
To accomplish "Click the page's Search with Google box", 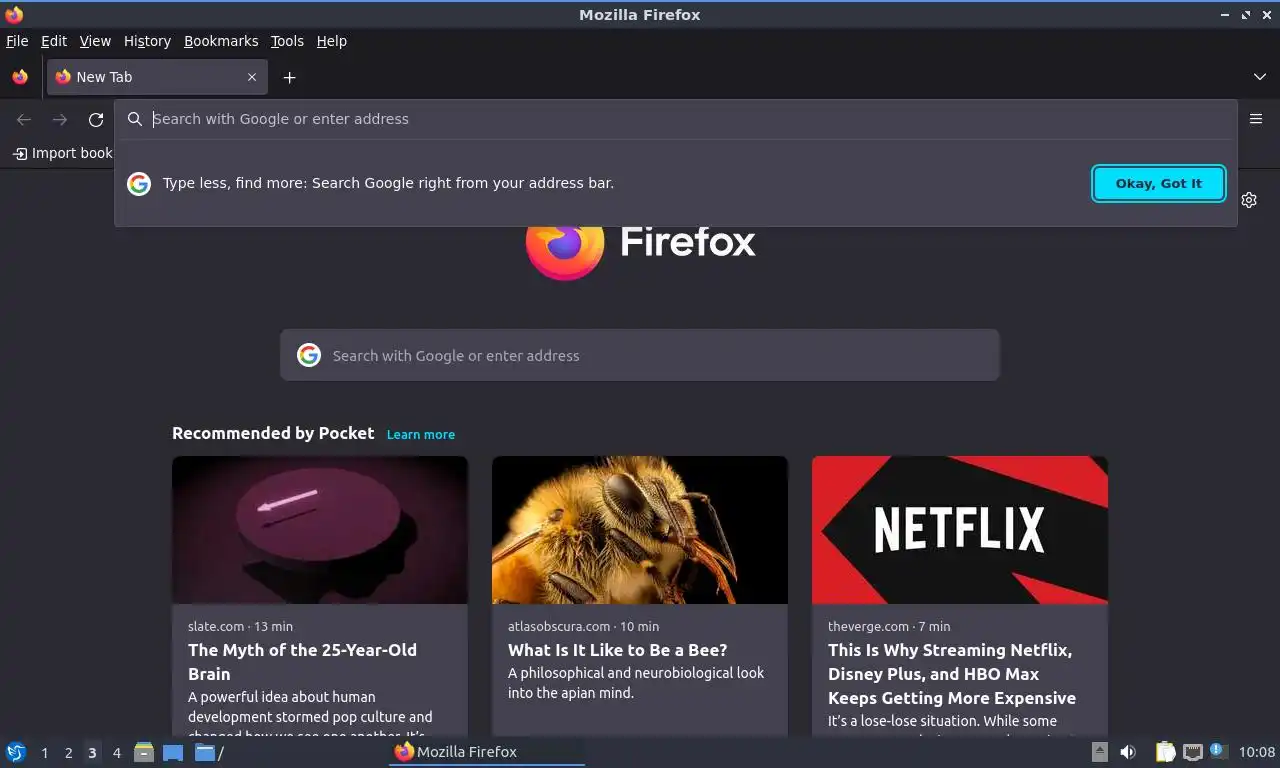I will (640, 355).
